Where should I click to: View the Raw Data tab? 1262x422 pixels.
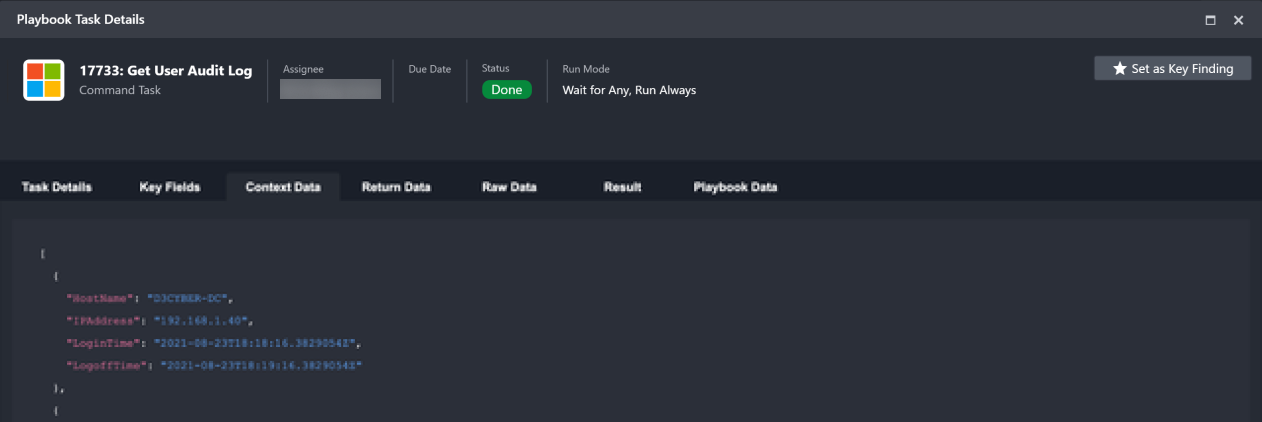[509, 187]
